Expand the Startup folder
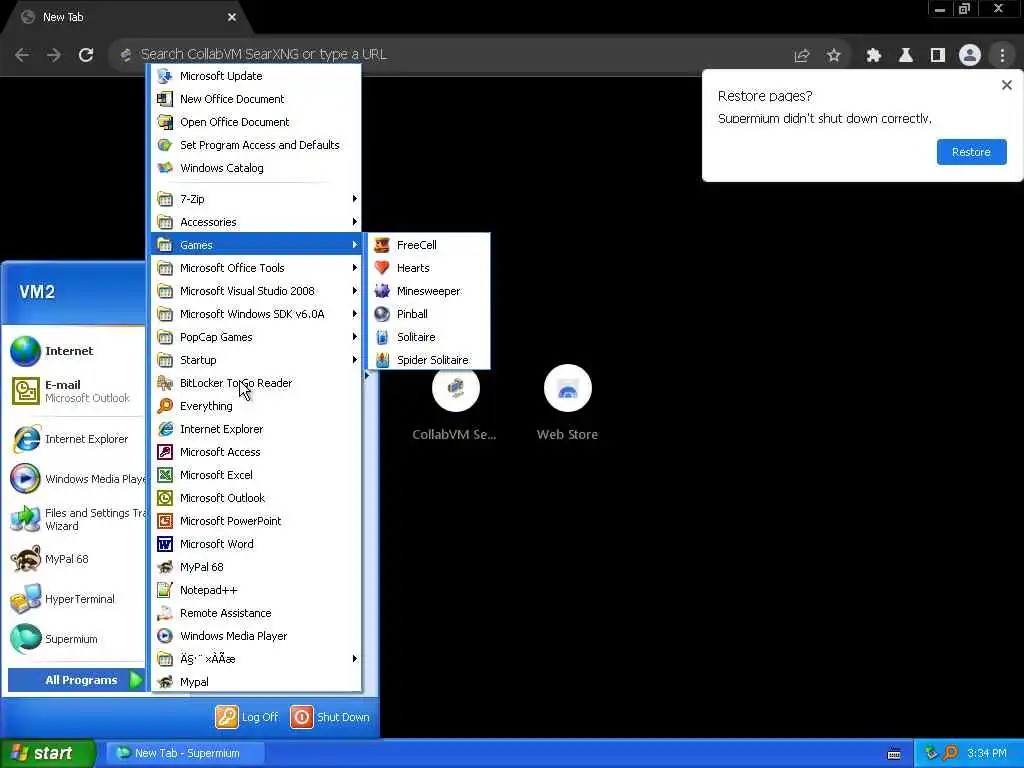1024x768 pixels. 256,360
